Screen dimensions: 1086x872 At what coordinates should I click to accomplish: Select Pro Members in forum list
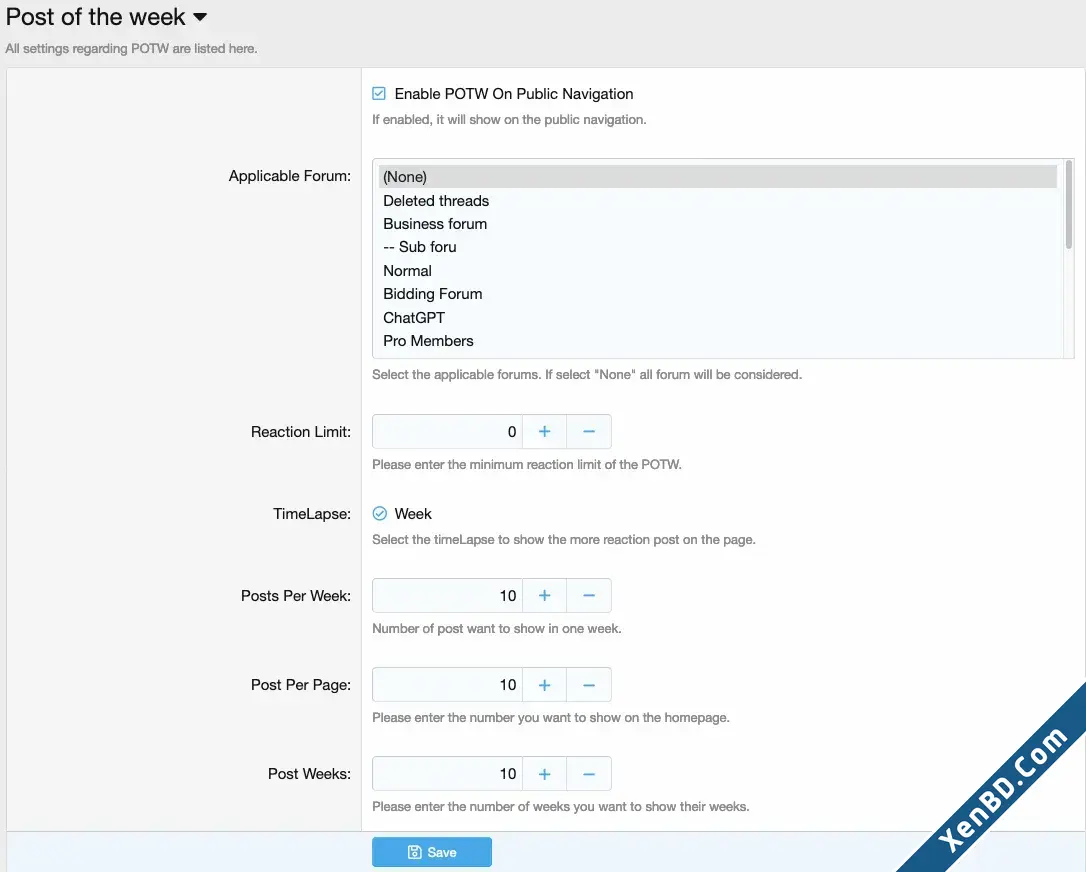click(x=718, y=341)
